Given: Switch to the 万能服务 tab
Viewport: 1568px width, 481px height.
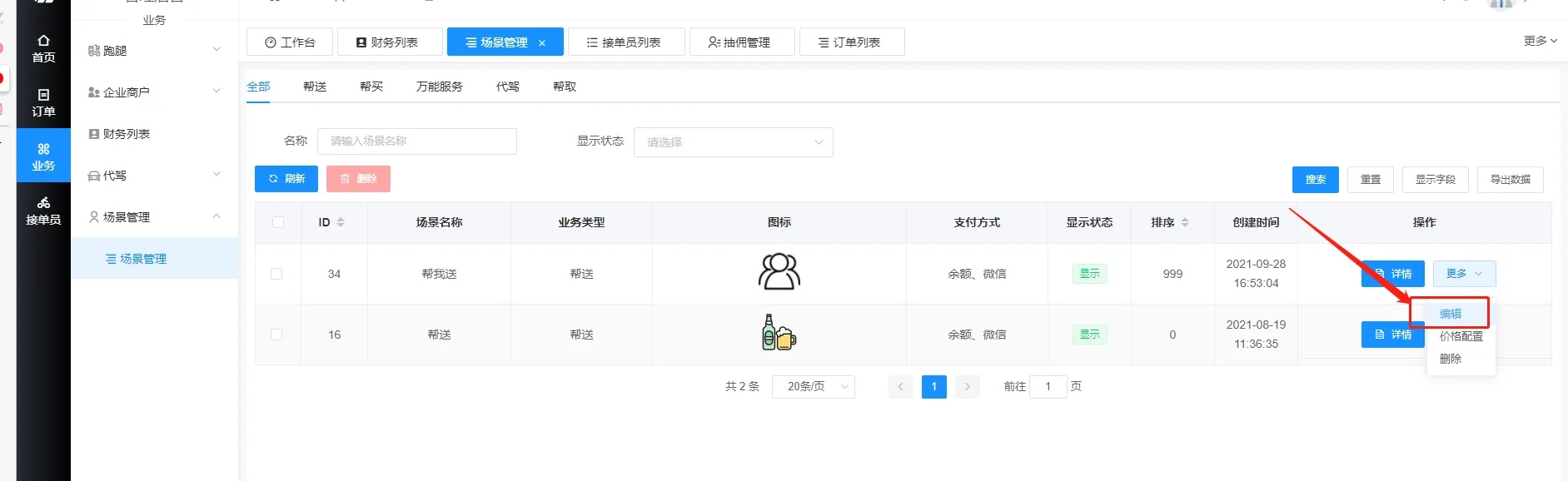Looking at the screenshot, I should pyautogui.click(x=439, y=87).
